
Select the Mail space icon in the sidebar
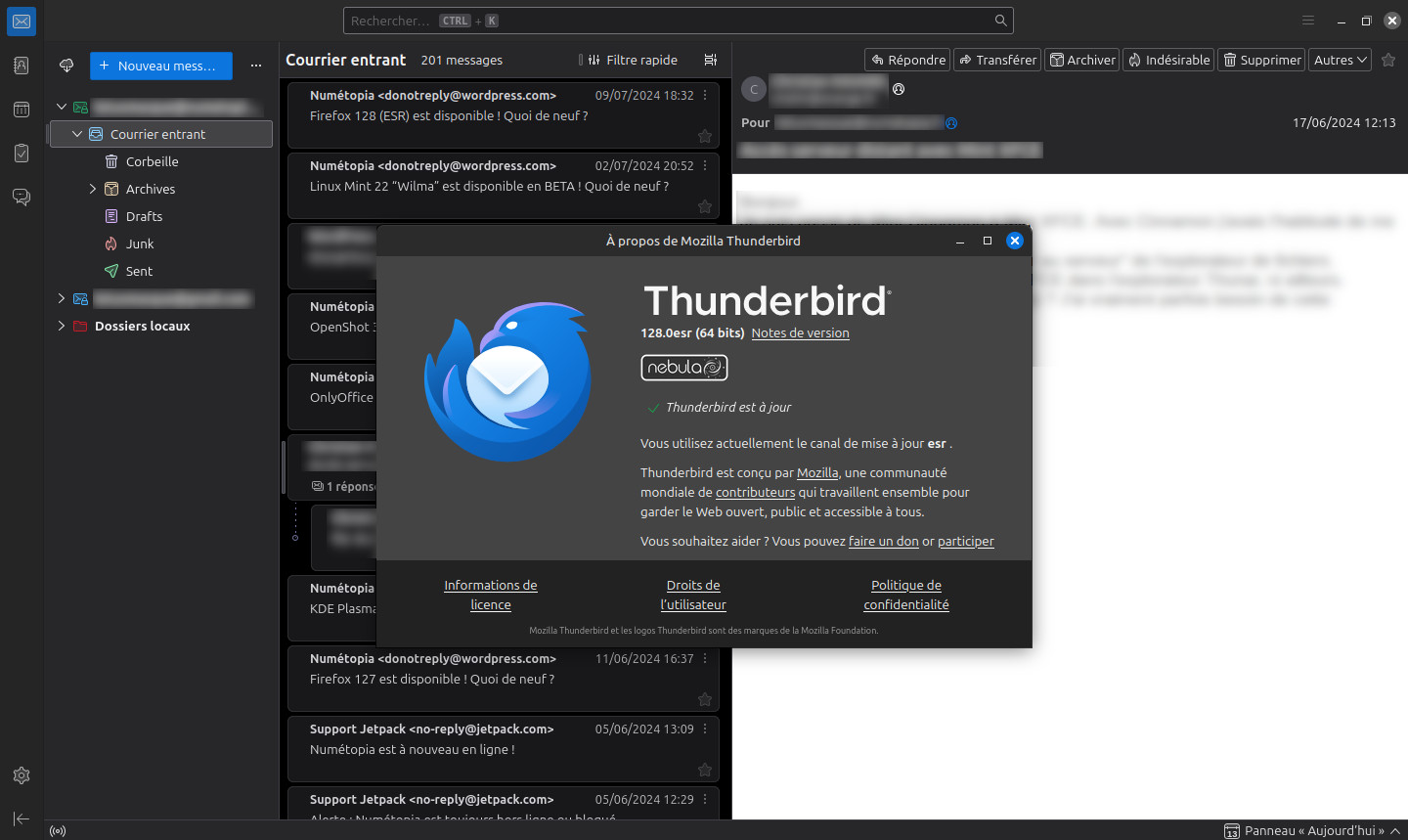(x=22, y=22)
